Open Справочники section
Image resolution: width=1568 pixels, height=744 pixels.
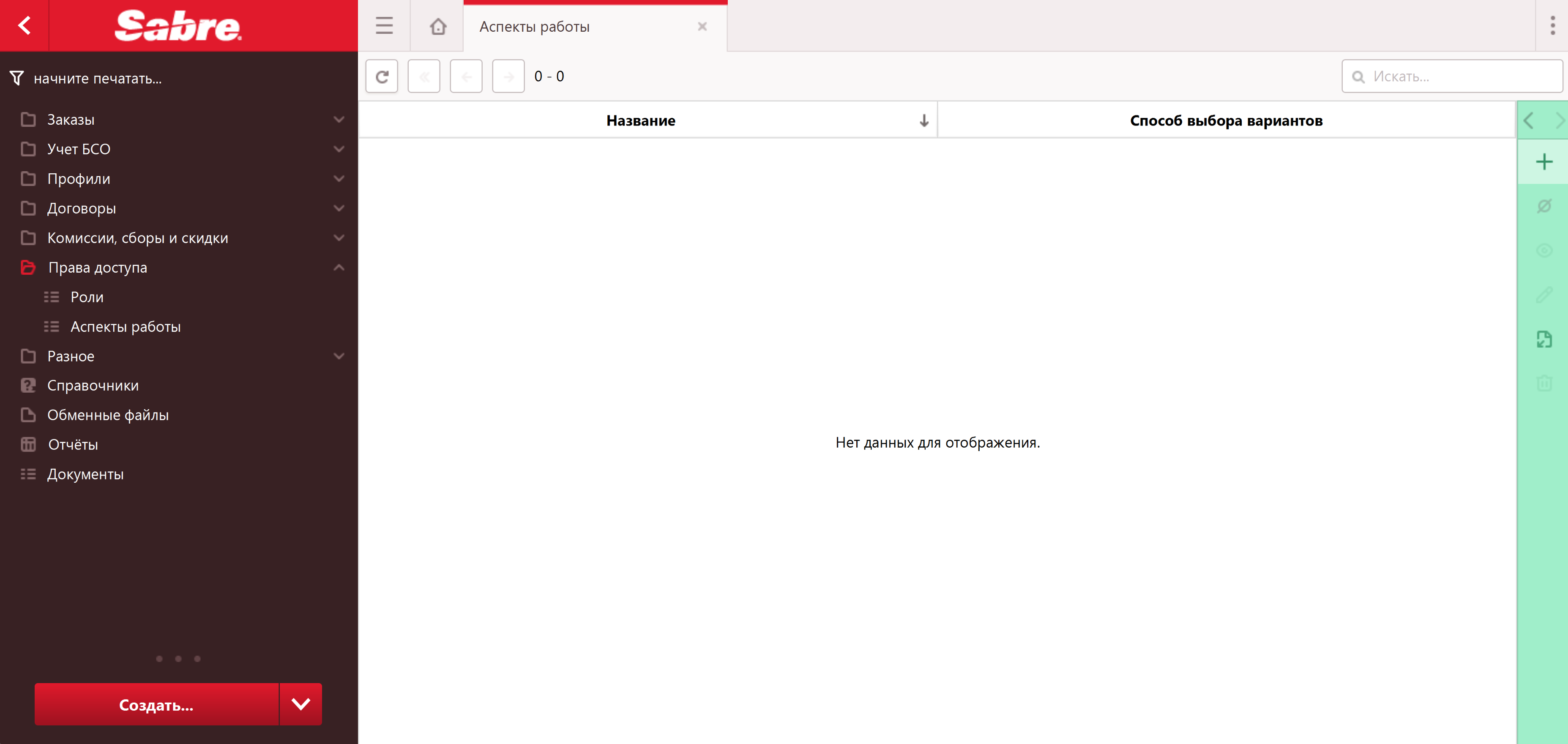[x=93, y=386]
